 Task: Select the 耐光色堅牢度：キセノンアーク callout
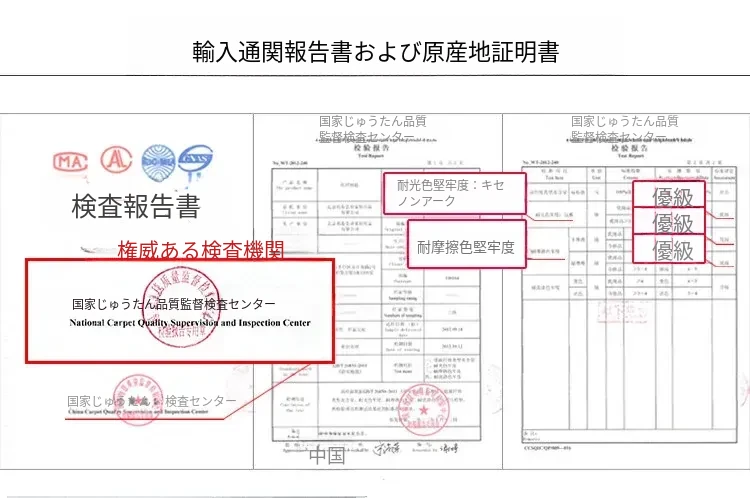(x=454, y=192)
